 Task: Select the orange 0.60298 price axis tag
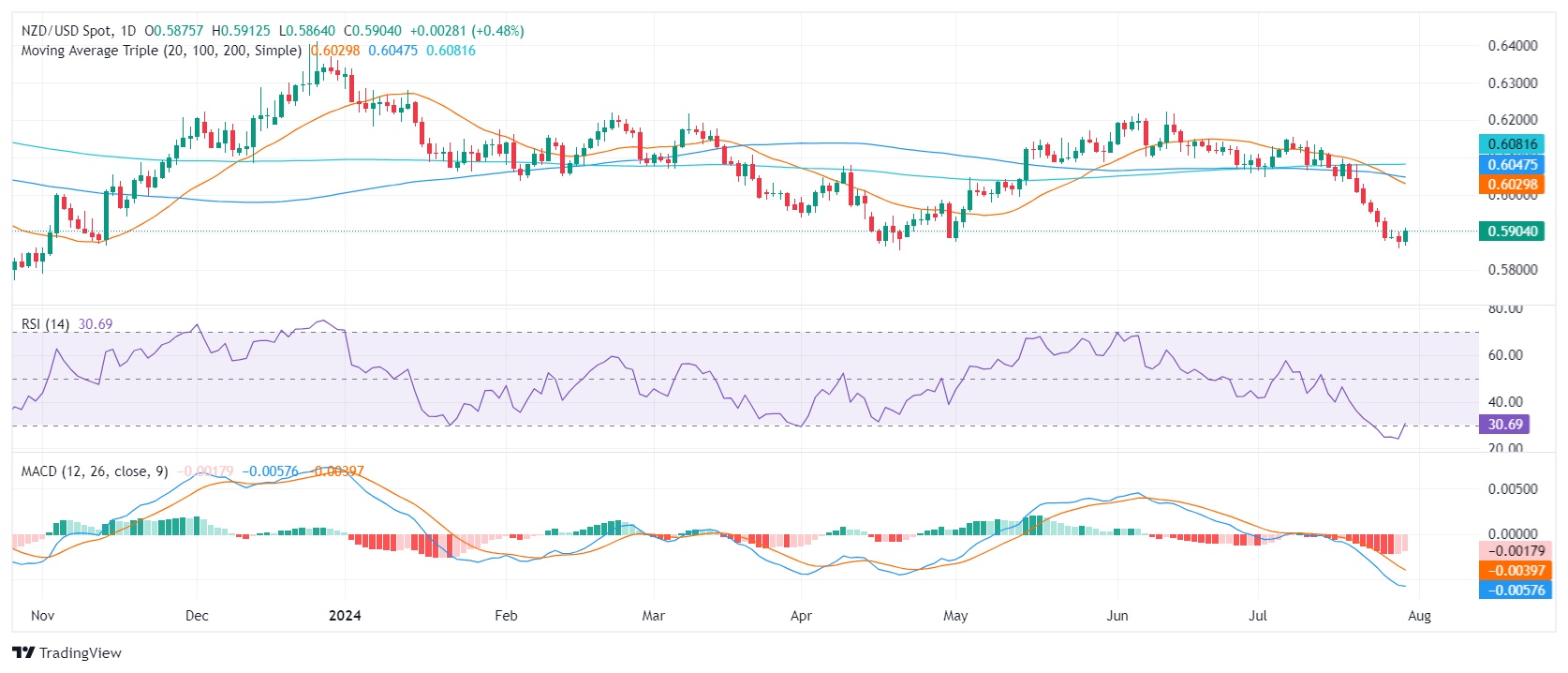click(x=1511, y=185)
